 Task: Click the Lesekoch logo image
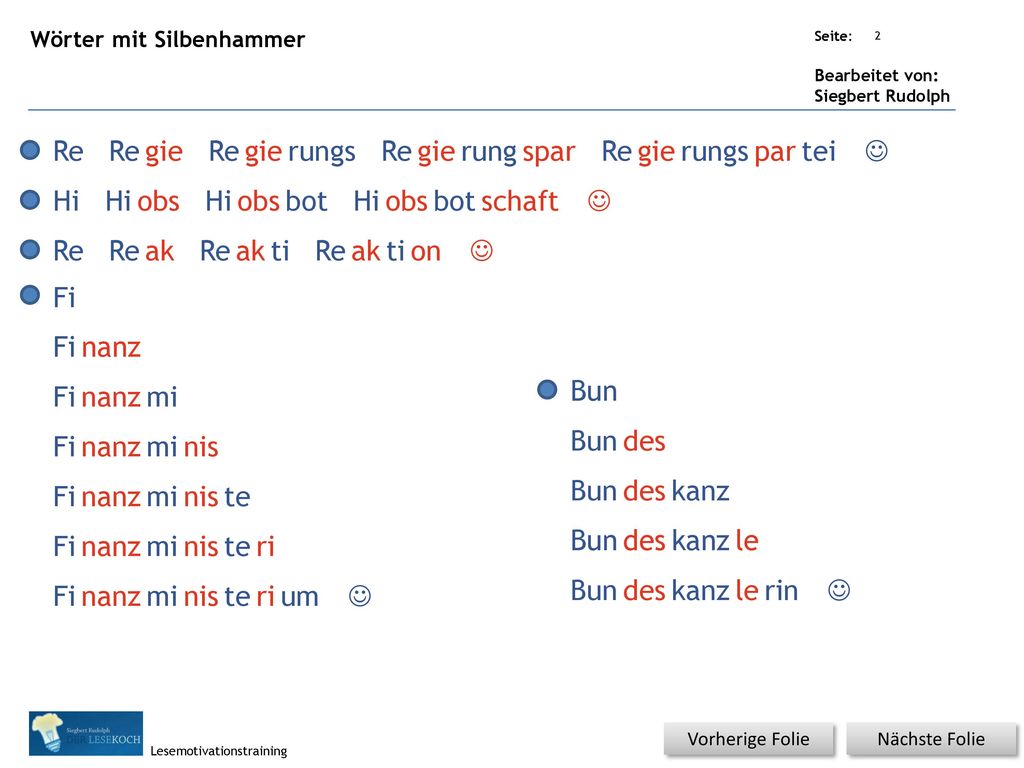click(x=86, y=733)
